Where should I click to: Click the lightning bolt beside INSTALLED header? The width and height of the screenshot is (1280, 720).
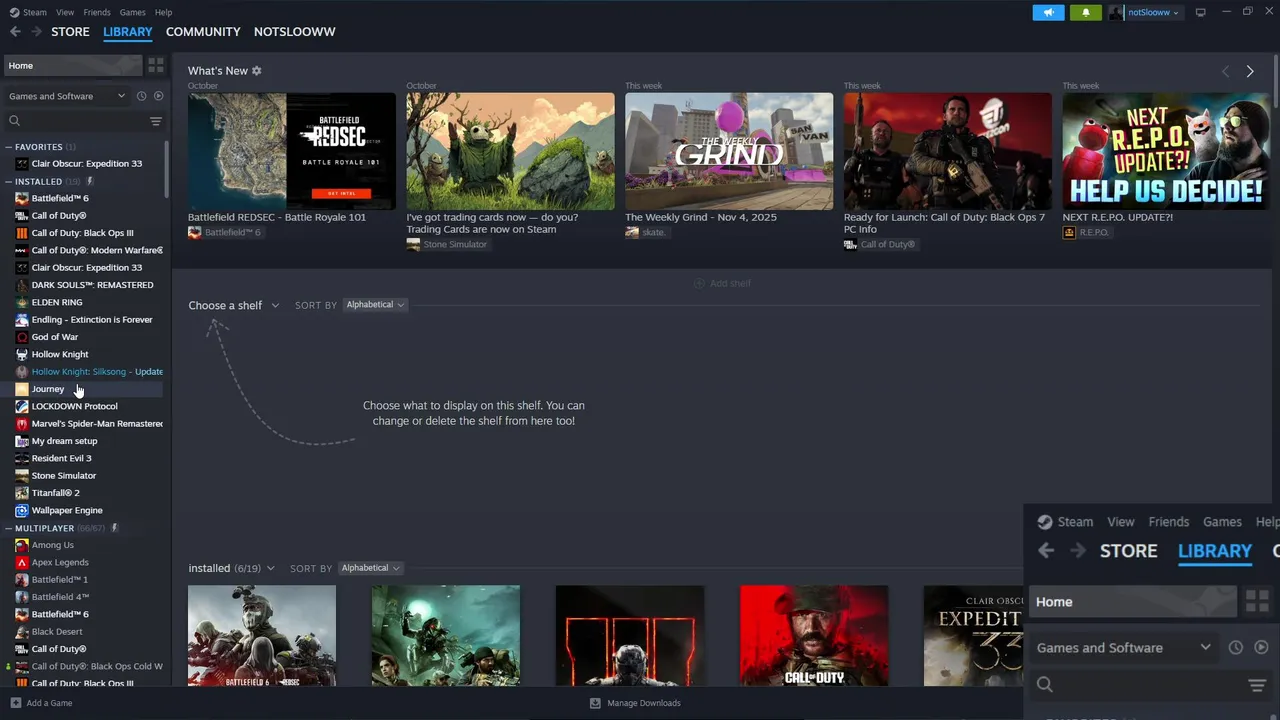90,181
